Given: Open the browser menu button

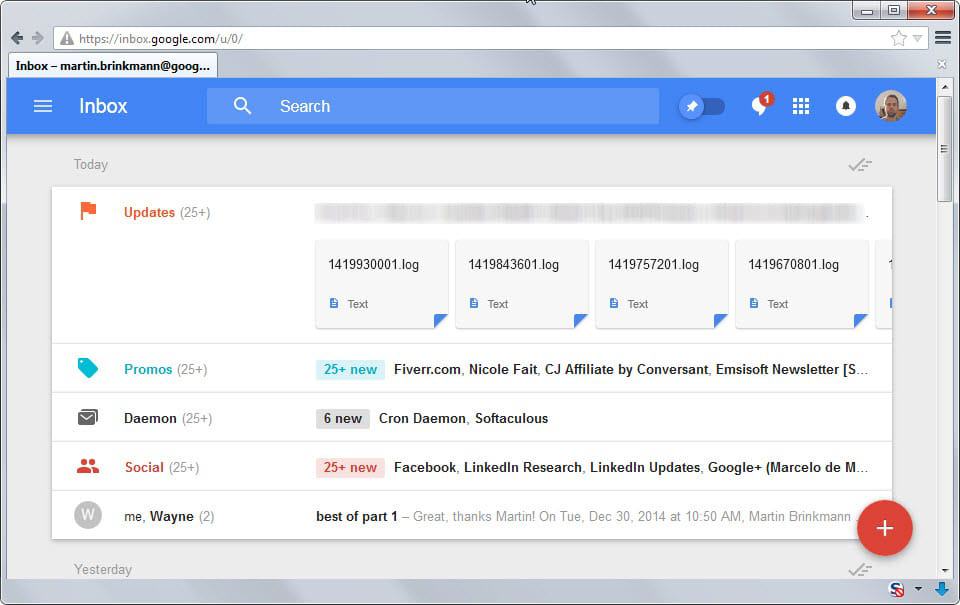Looking at the screenshot, I should pyautogui.click(x=942, y=38).
